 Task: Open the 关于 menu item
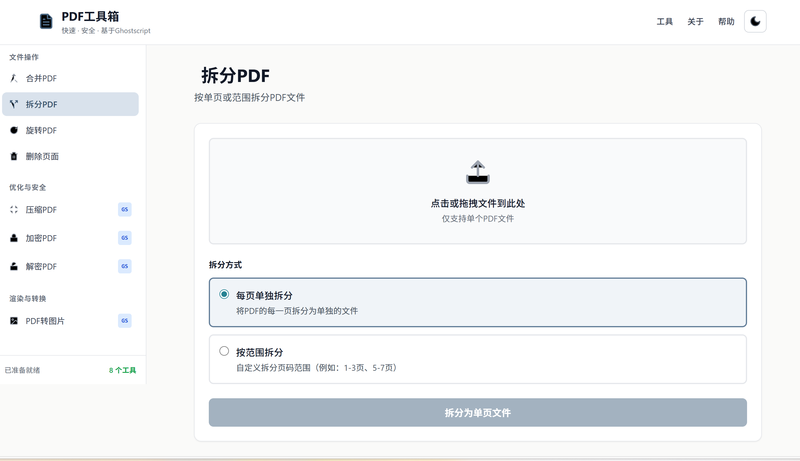[696, 21]
